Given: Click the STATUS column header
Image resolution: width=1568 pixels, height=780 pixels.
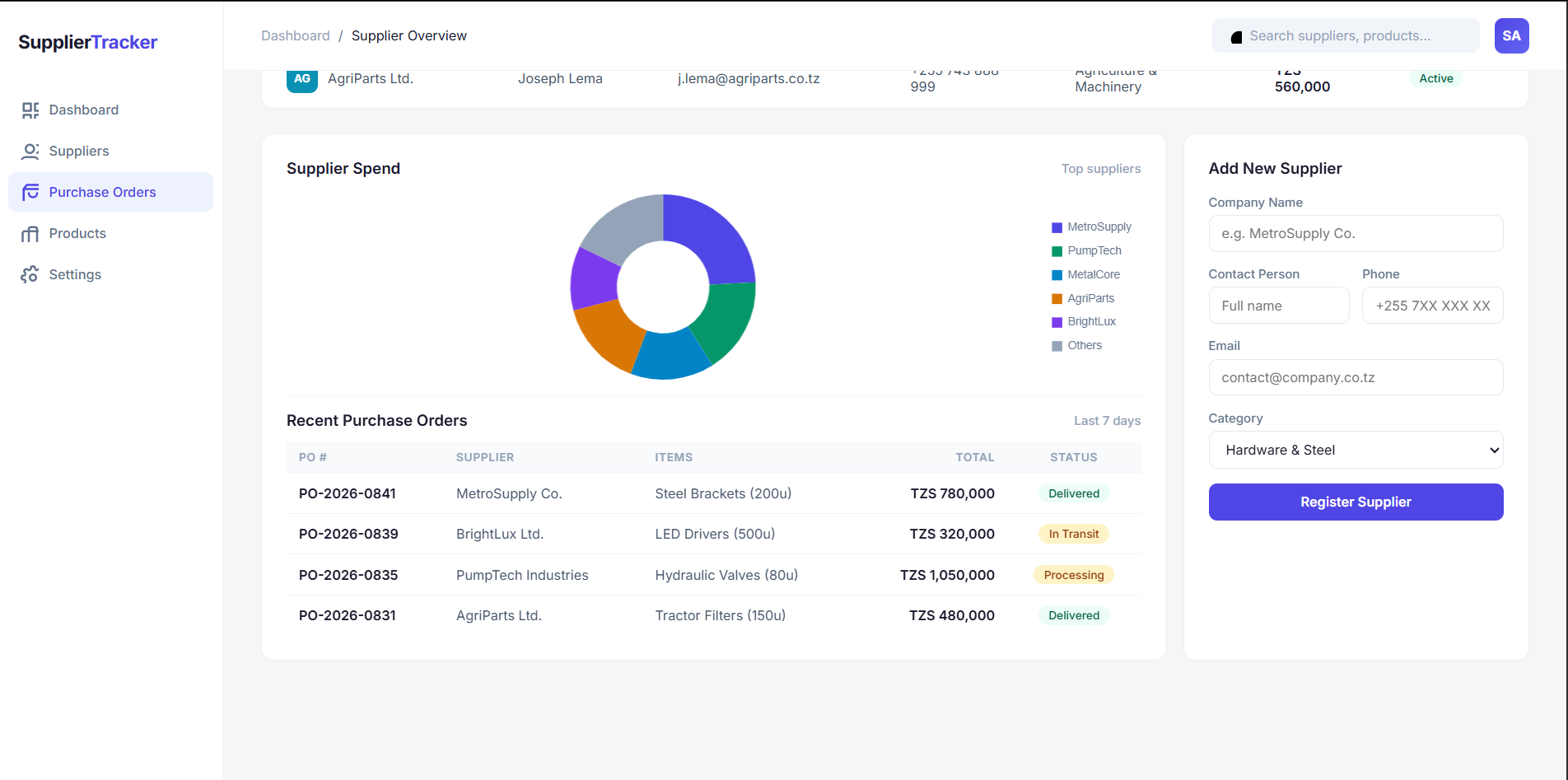Looking at the screenshot, I should [1074, 457].
